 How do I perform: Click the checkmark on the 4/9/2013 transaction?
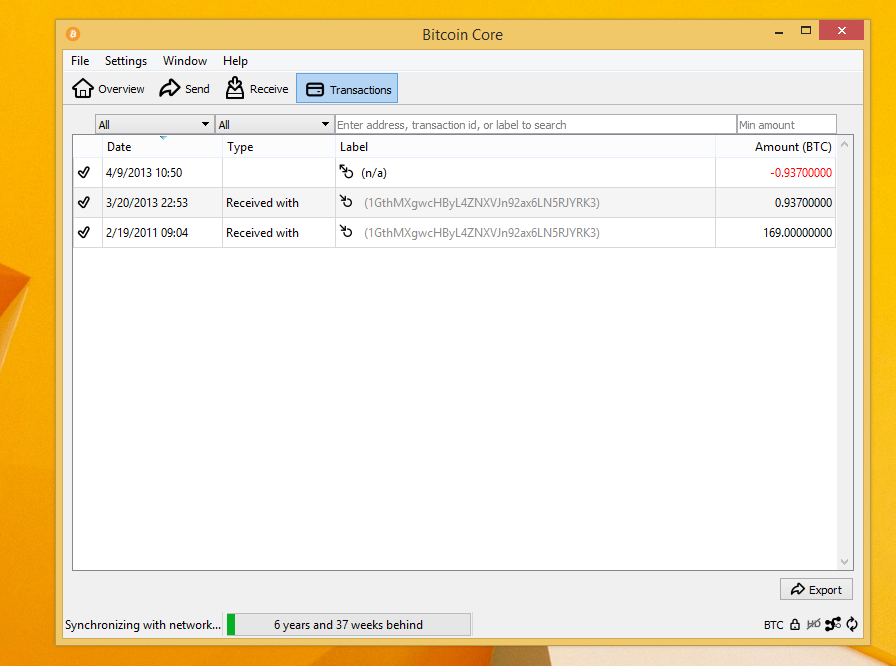point(86,172)
